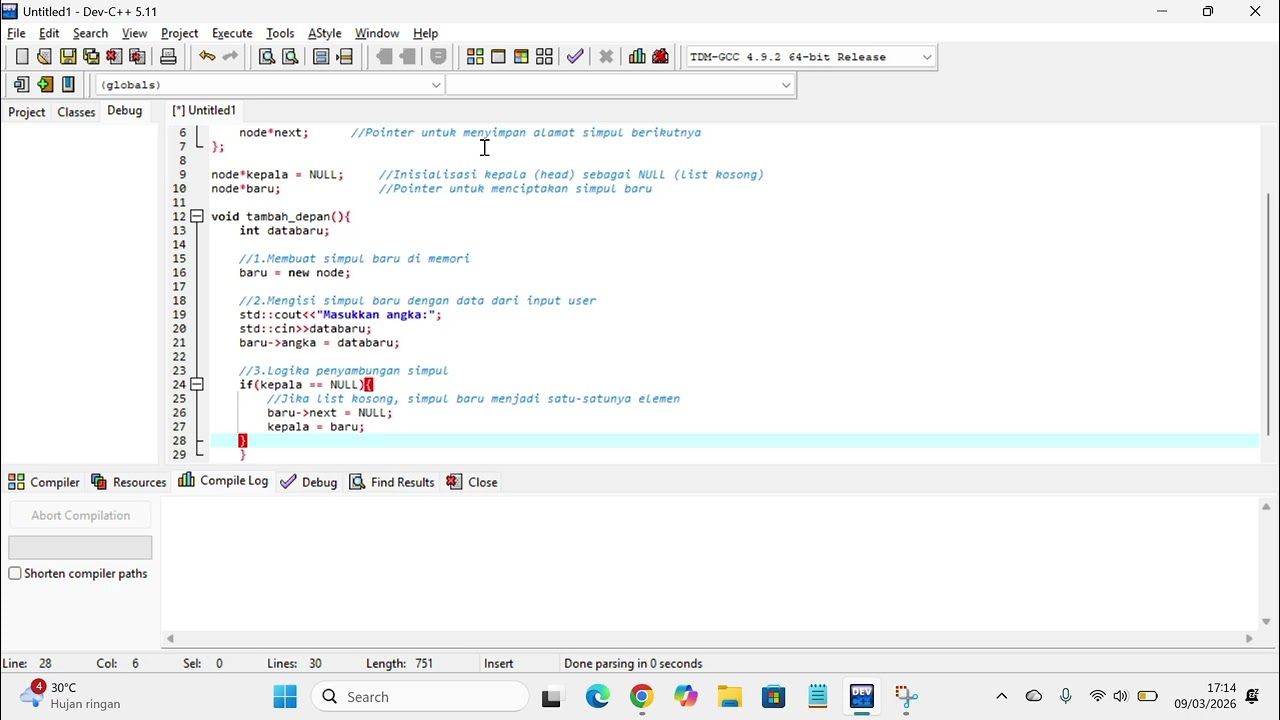Open File Explorer from the taskbar
Screen dimensions: 1280x720
coord(729,697)
